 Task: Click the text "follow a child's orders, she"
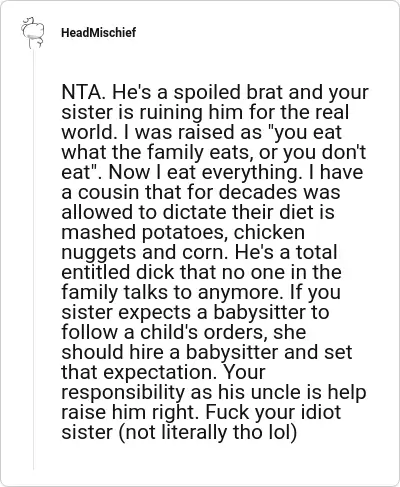(184, 332)
